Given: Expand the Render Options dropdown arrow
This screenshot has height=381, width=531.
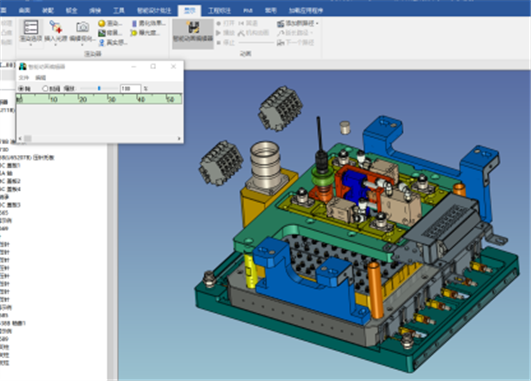Looking at the screenshot, I should pos(30,44).
